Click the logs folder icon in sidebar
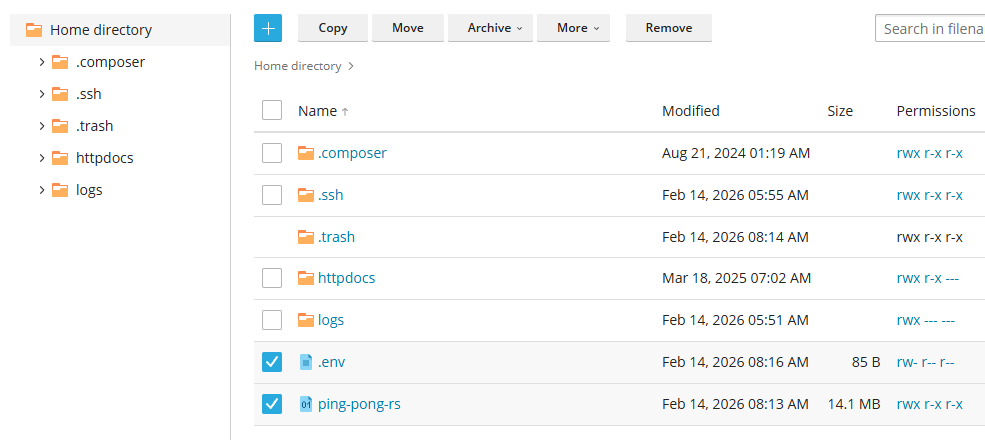 click(x=60, y=190)
